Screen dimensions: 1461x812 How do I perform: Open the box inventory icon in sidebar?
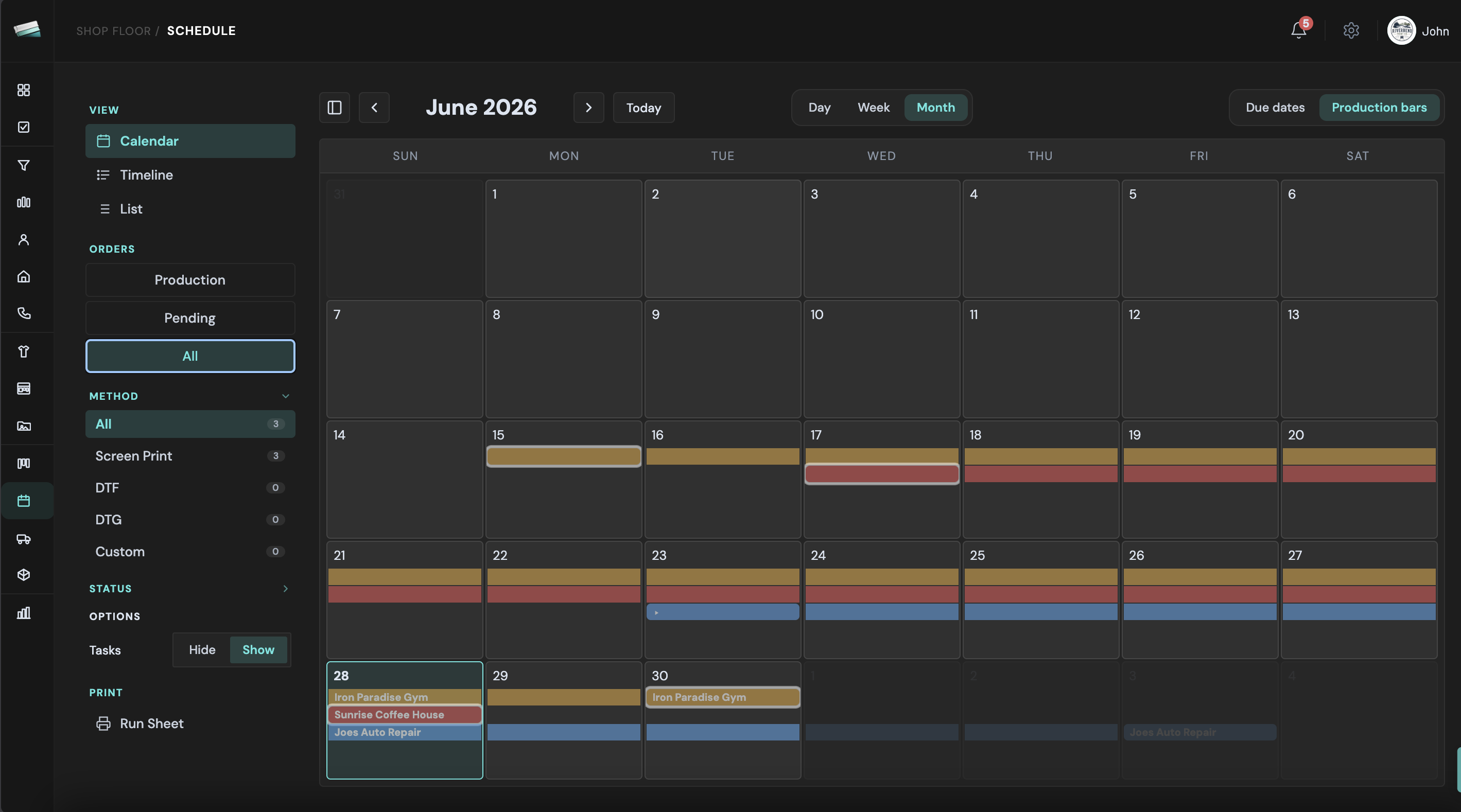(x=23, y=575)
